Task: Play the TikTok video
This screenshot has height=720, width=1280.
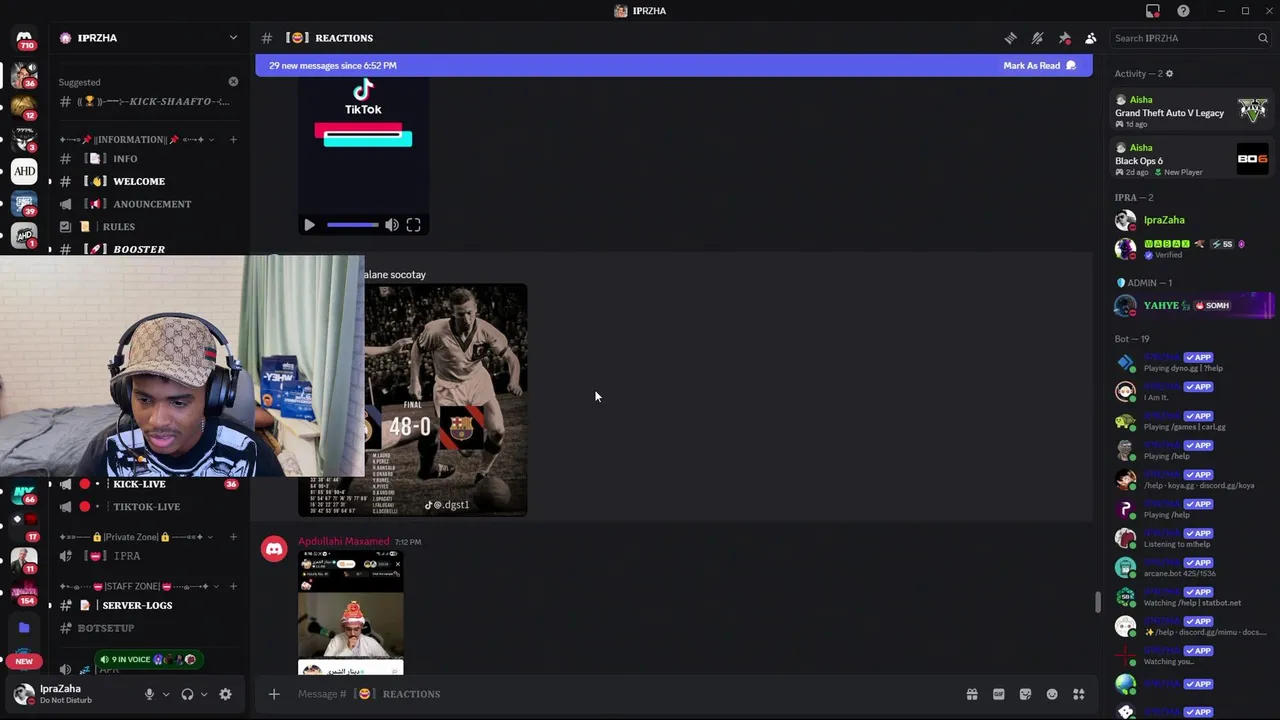Action: click(309, 225)
